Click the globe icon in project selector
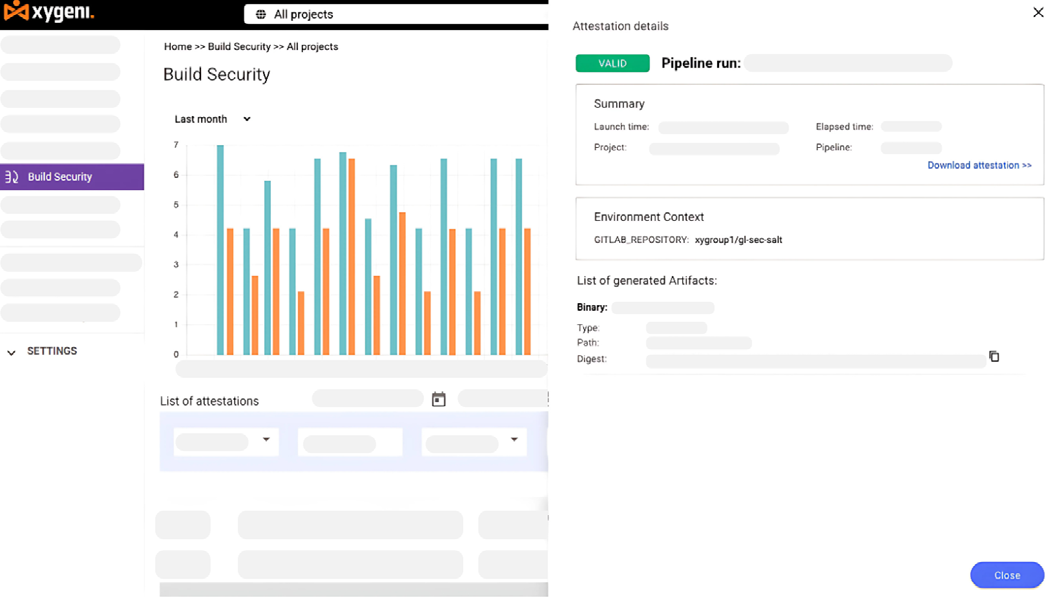Image resolution: width=1049 pixels, height=603 pixels. coord(261,14)
